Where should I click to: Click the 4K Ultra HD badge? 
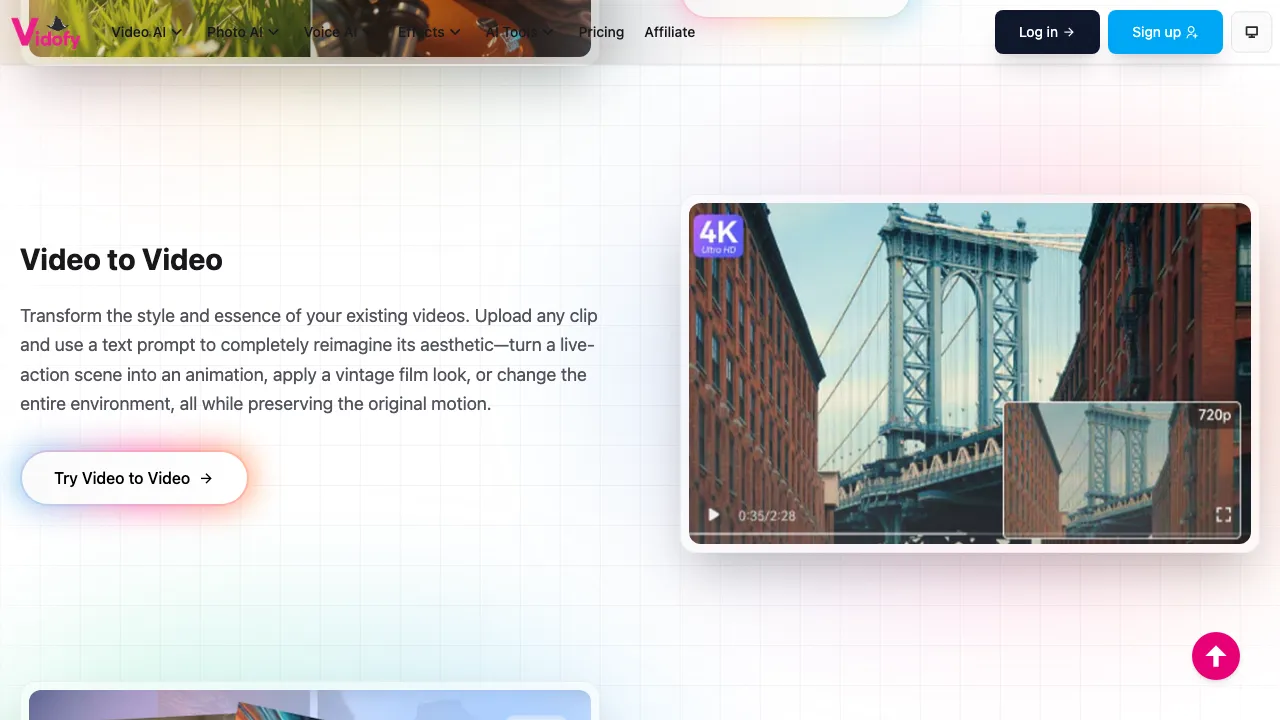tap(717, 235)
